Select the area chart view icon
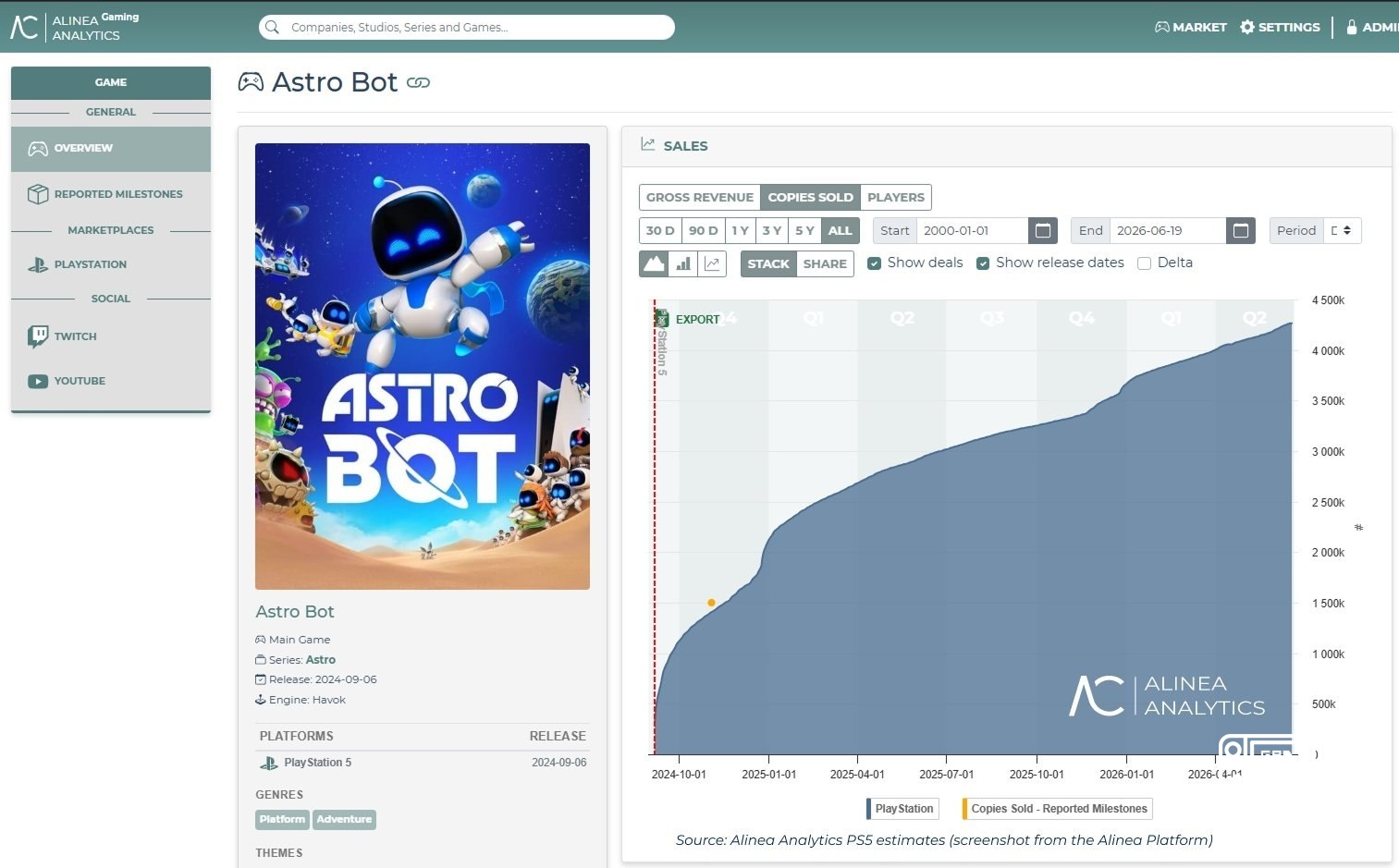Viewport: 1399px width, 868px height. pos(654,263)
